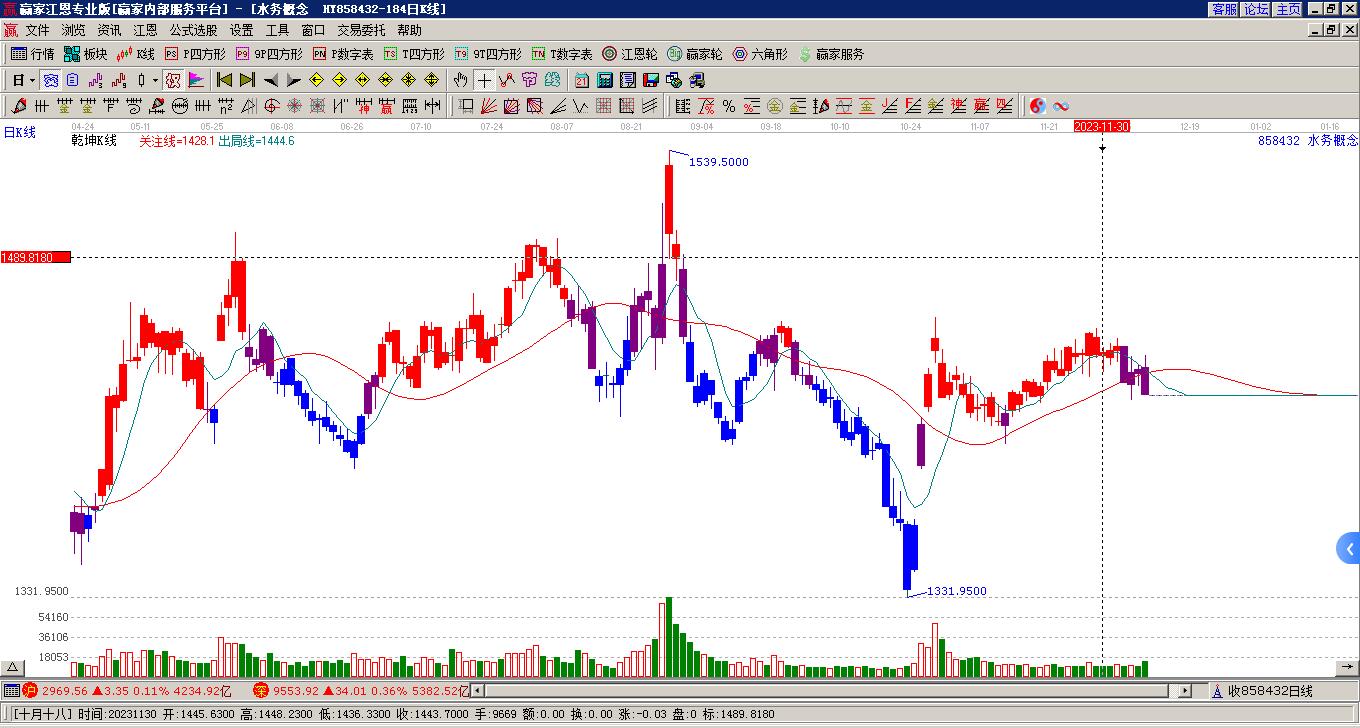Screen dimensions: 1360x728
Task: Open the 行情 quotes view
Action: [x=32, y=54]
